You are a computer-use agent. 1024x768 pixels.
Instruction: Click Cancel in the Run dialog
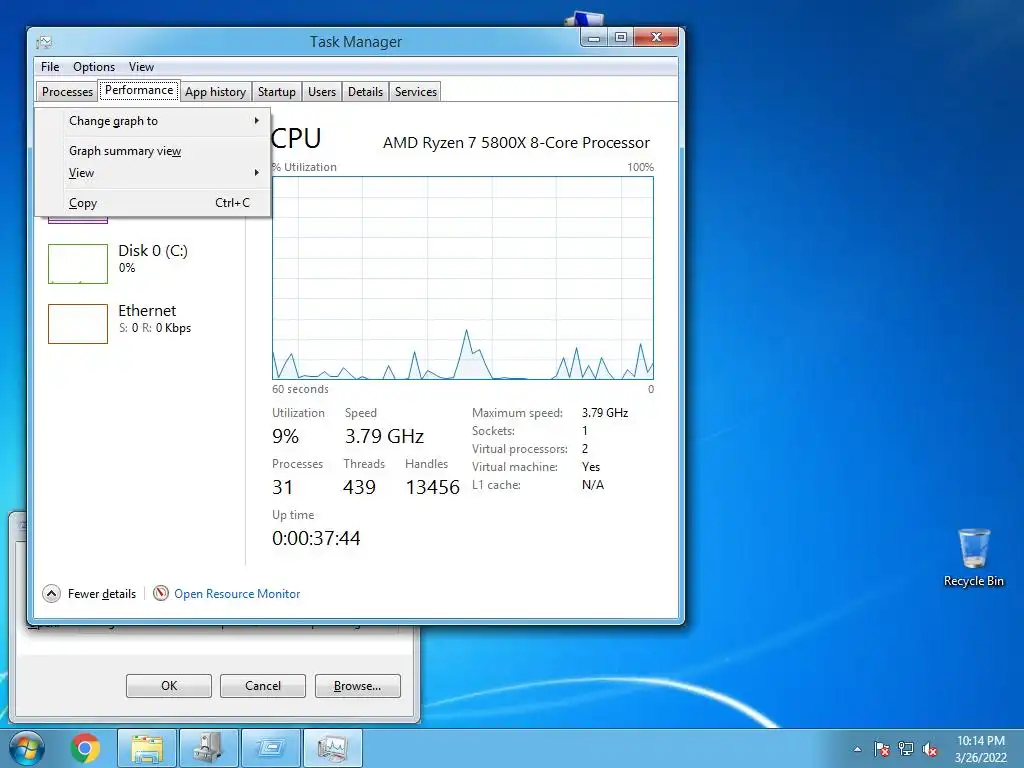click(x=263, y=686)
